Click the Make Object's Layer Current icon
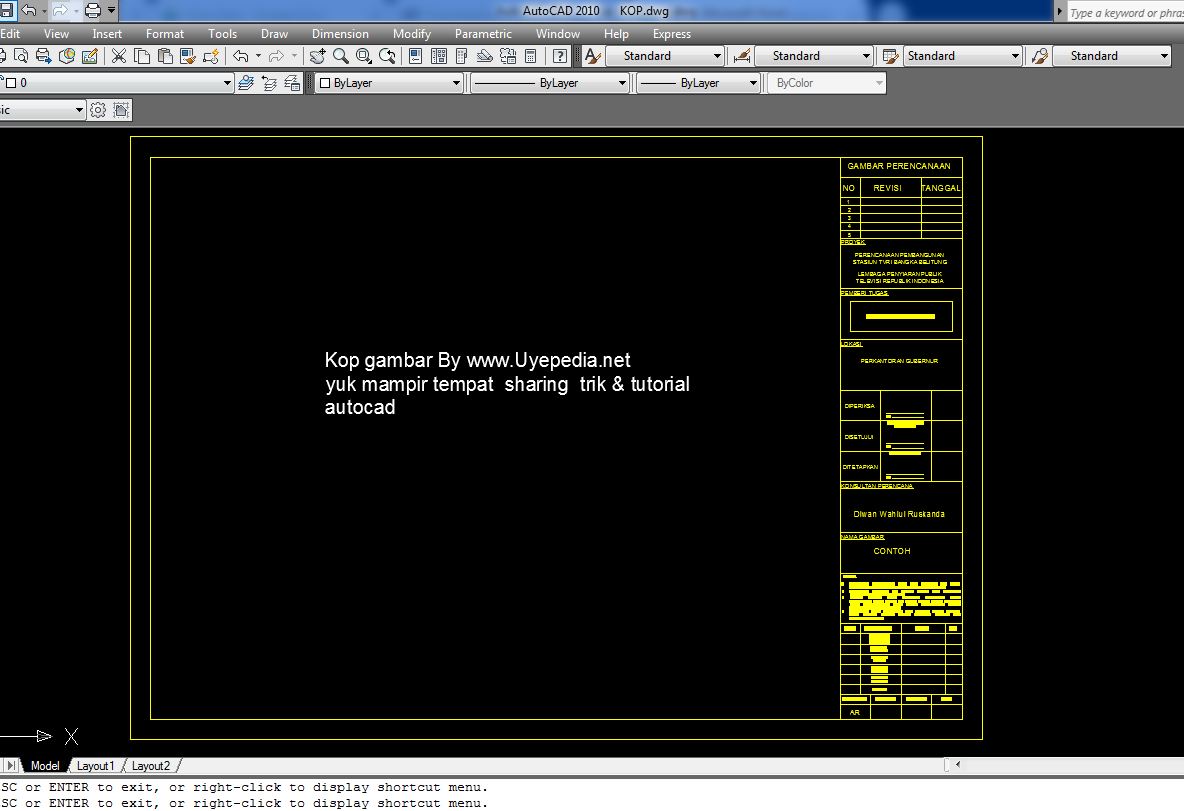The image size is (1184, 811). click(x=245, y=83)
